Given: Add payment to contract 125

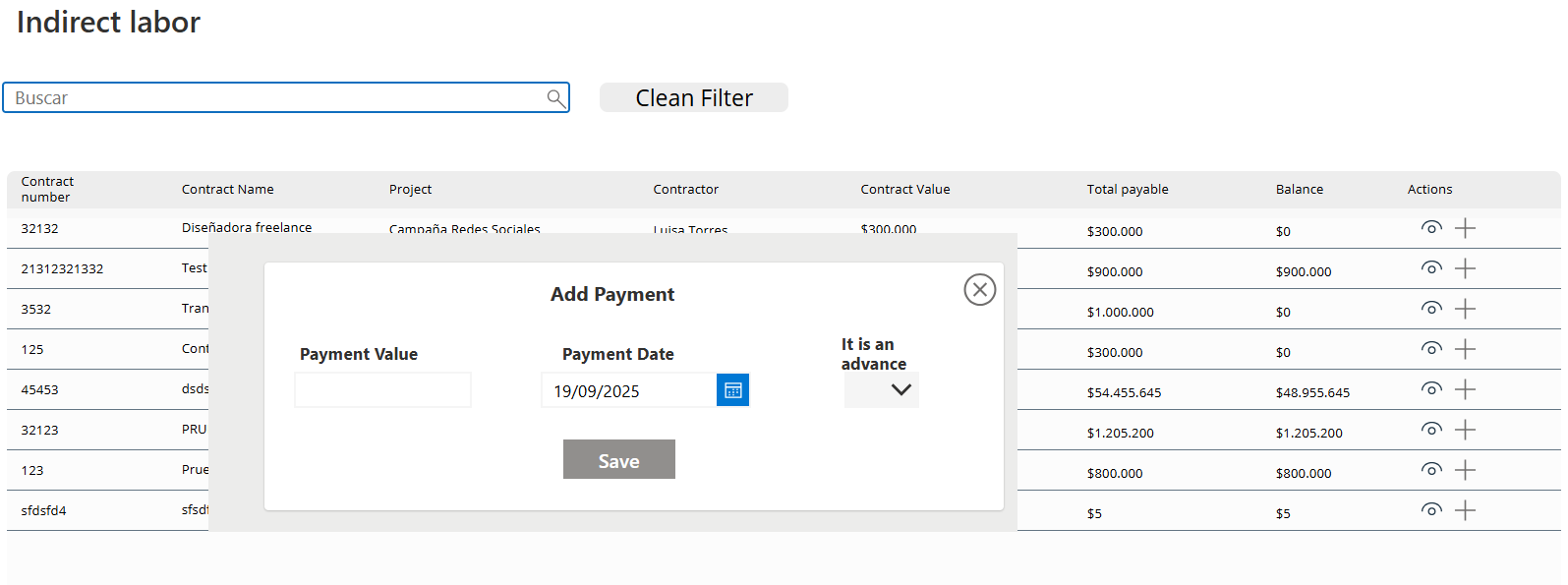Looking at the screenshot, I should coord(1465,349).
